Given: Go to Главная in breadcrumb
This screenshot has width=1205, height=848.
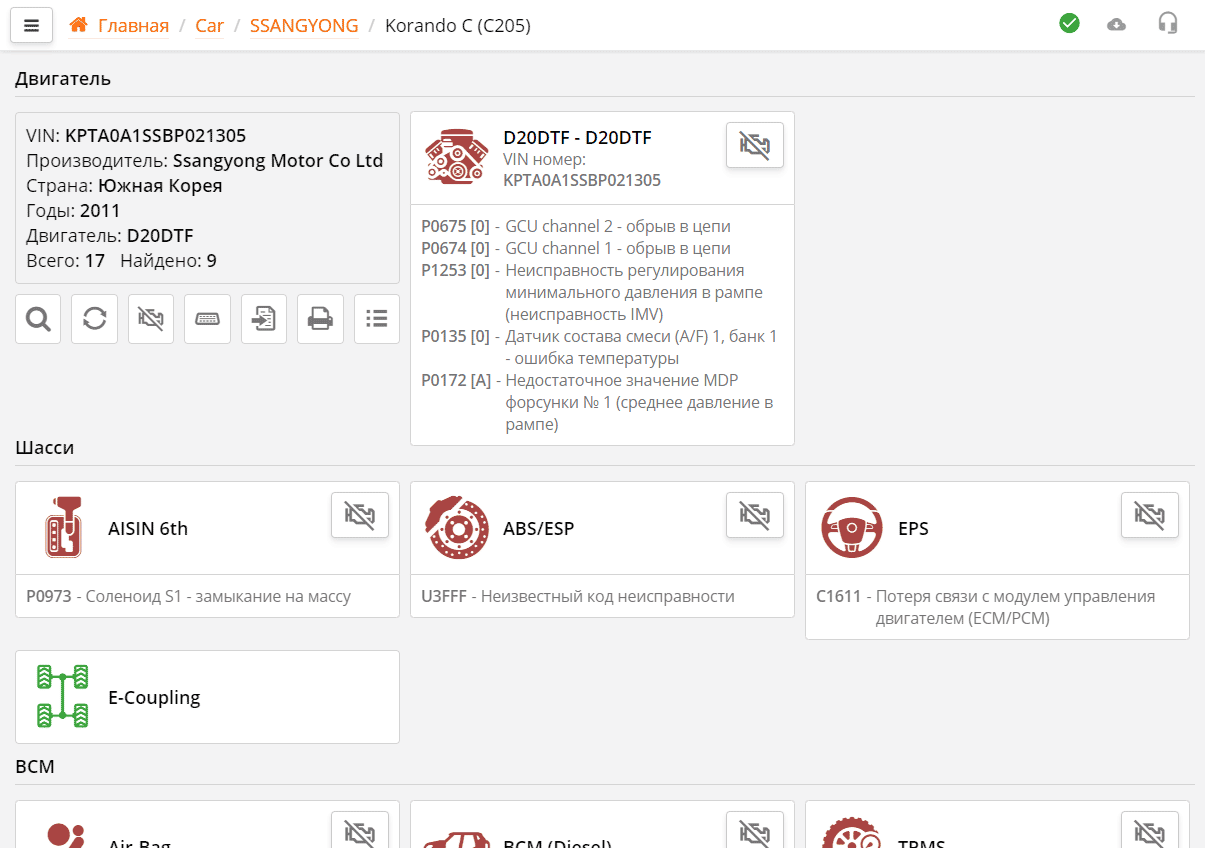Looking at the screenshot, I should 132,26.
